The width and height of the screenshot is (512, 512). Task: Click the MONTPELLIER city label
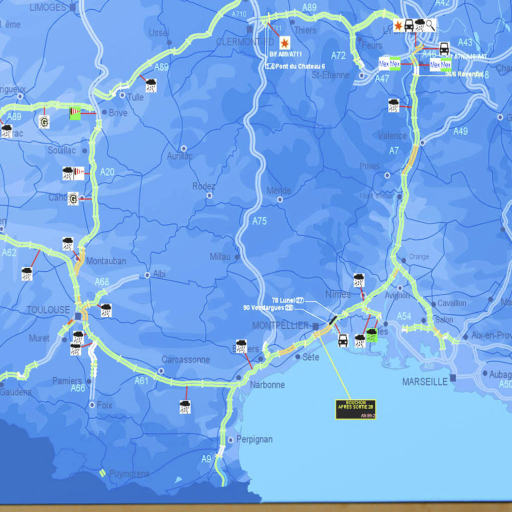(x=281, y=326)
